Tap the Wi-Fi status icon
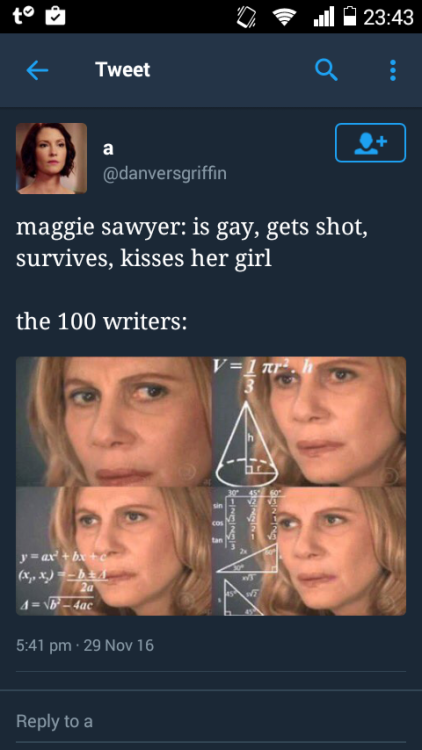This screenshot has height=750, width=422. pos(284,17)
